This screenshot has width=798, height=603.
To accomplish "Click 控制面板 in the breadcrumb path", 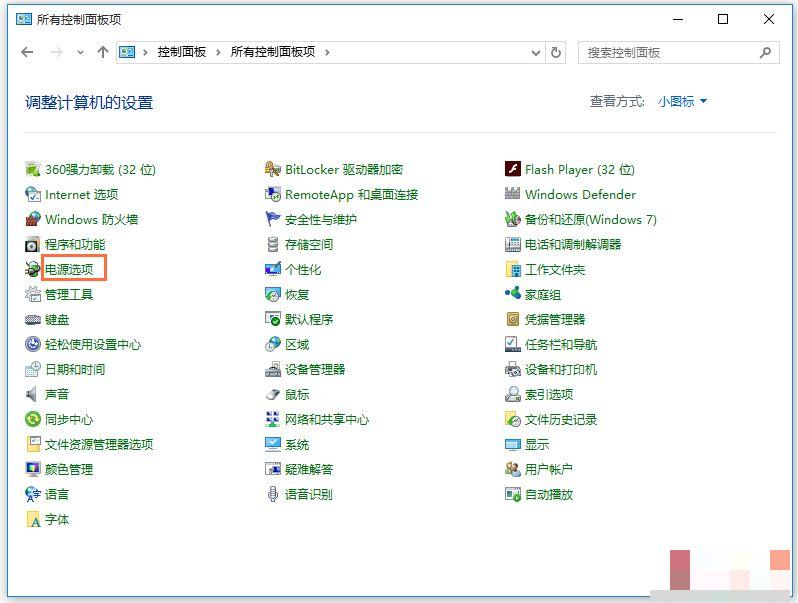I will [181, 52].
